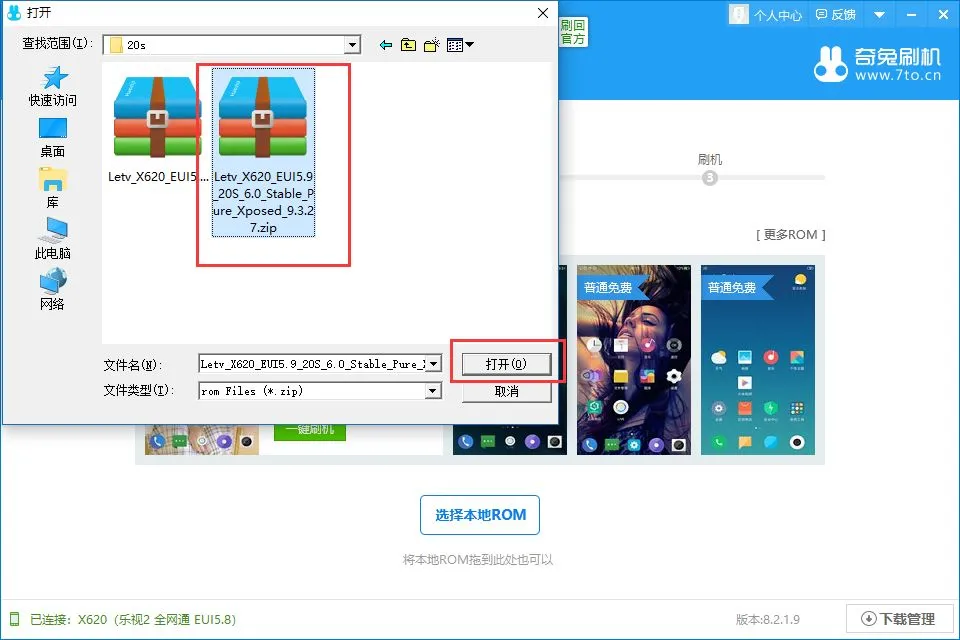Select the Stable_Pure_Xposed zip file

pos(263,150)
